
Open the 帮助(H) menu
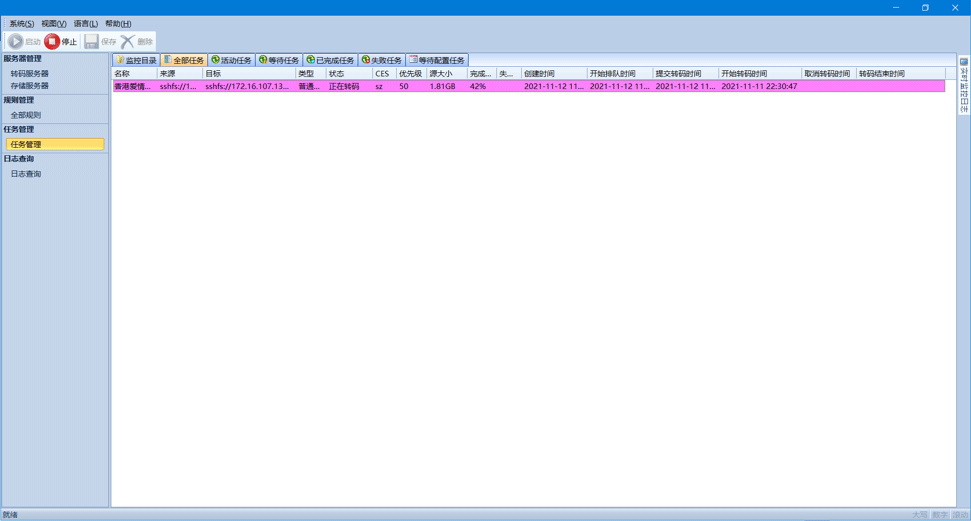coord(117,23)
